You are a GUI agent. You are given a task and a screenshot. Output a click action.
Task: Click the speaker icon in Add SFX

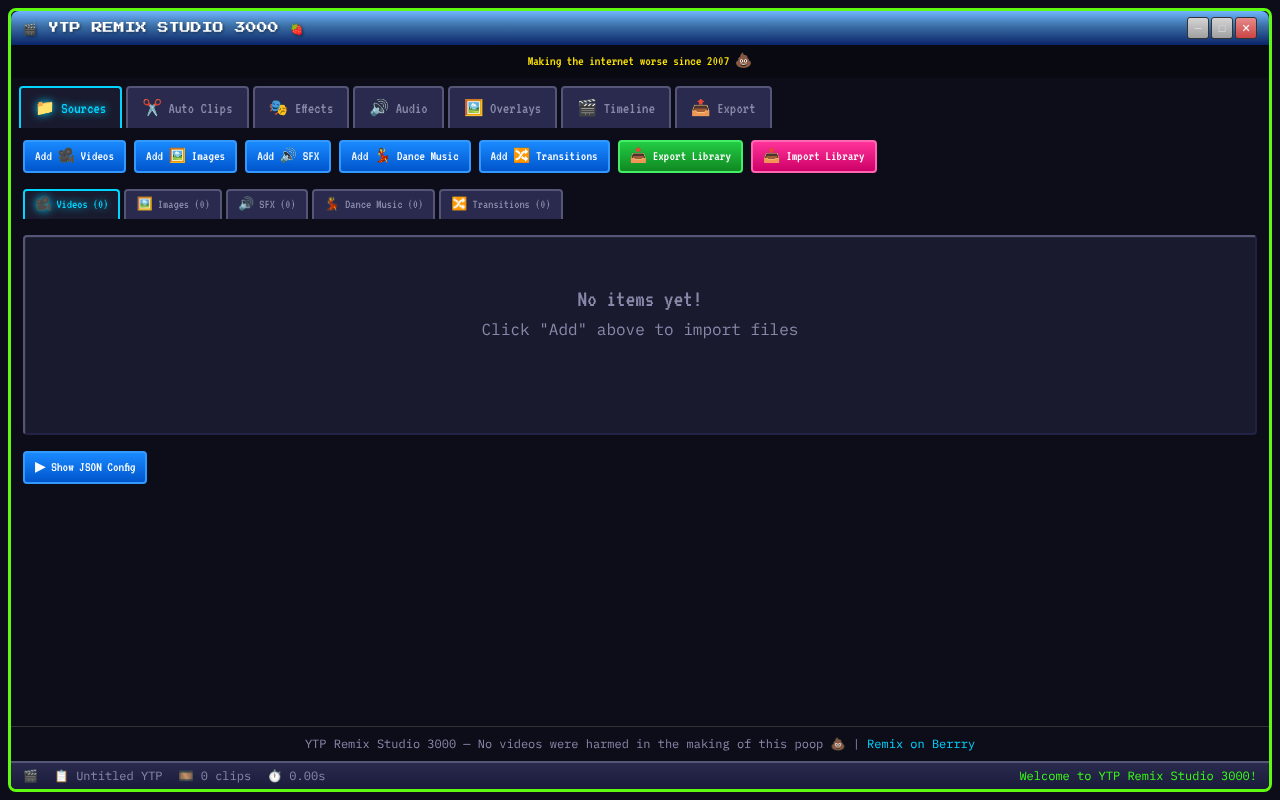[x=288, y=156]
